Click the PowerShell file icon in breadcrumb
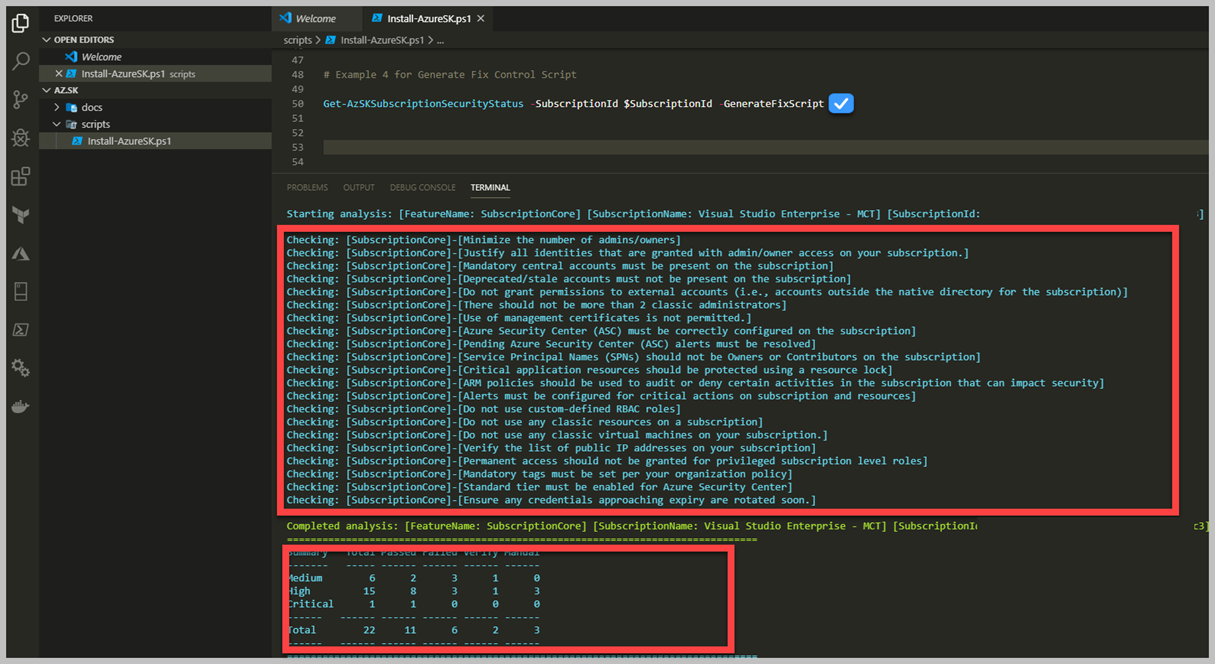1215x664 pixels. (331, 40)
